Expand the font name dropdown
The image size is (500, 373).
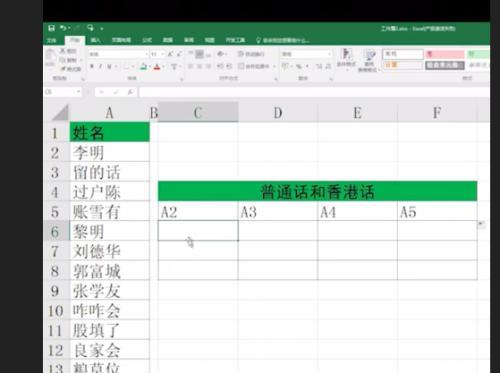coord(146,54)
